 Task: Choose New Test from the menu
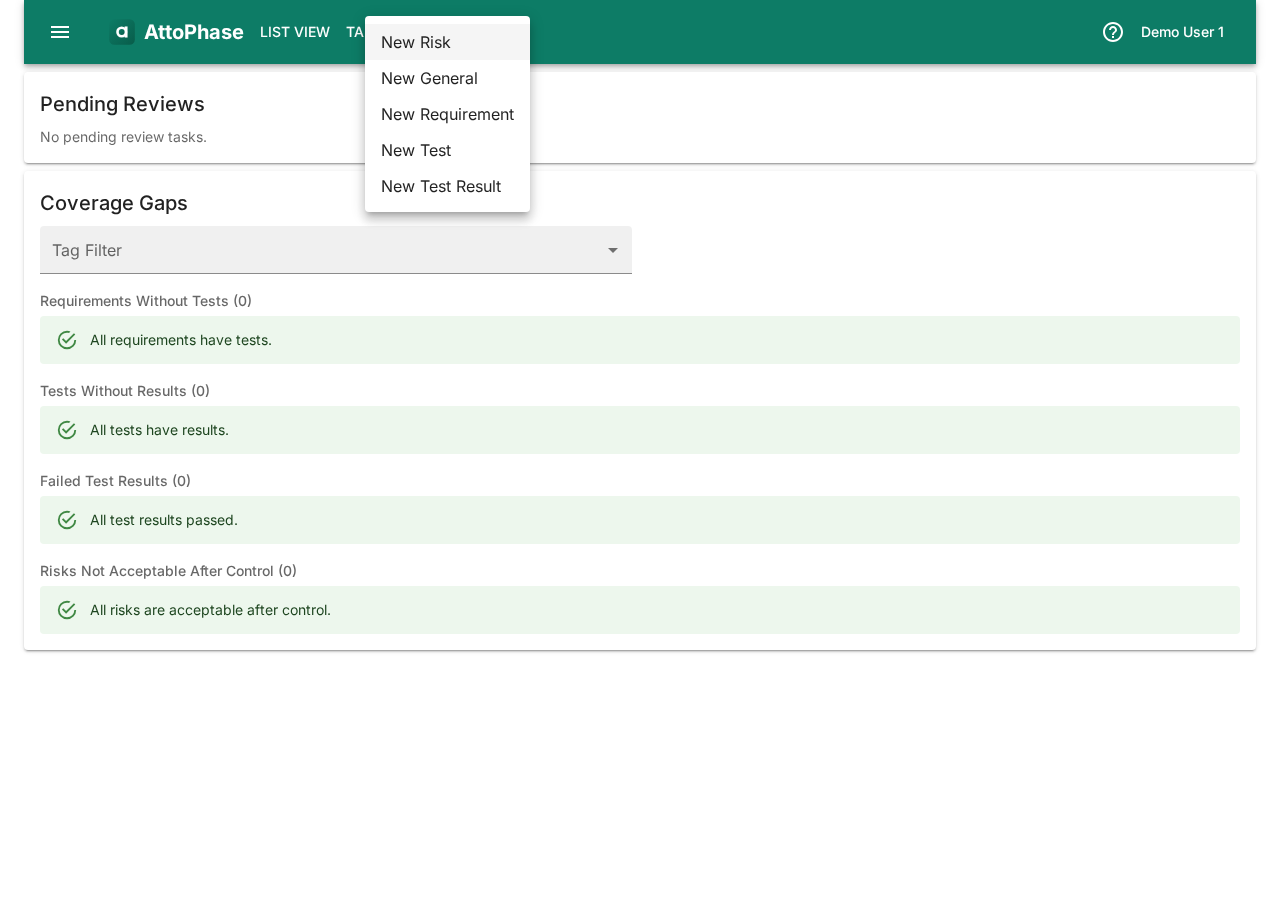[416, 150]
